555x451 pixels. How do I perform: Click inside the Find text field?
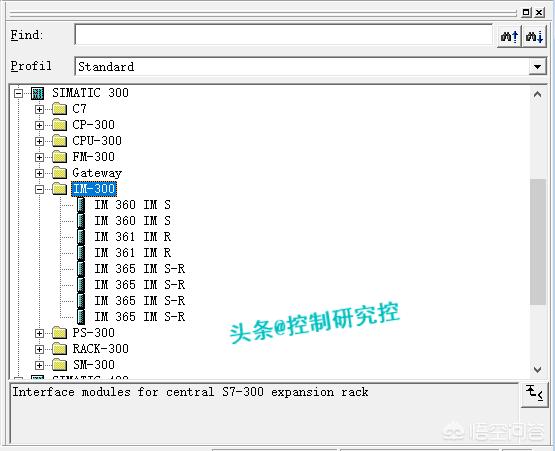[x=283, y=35]
